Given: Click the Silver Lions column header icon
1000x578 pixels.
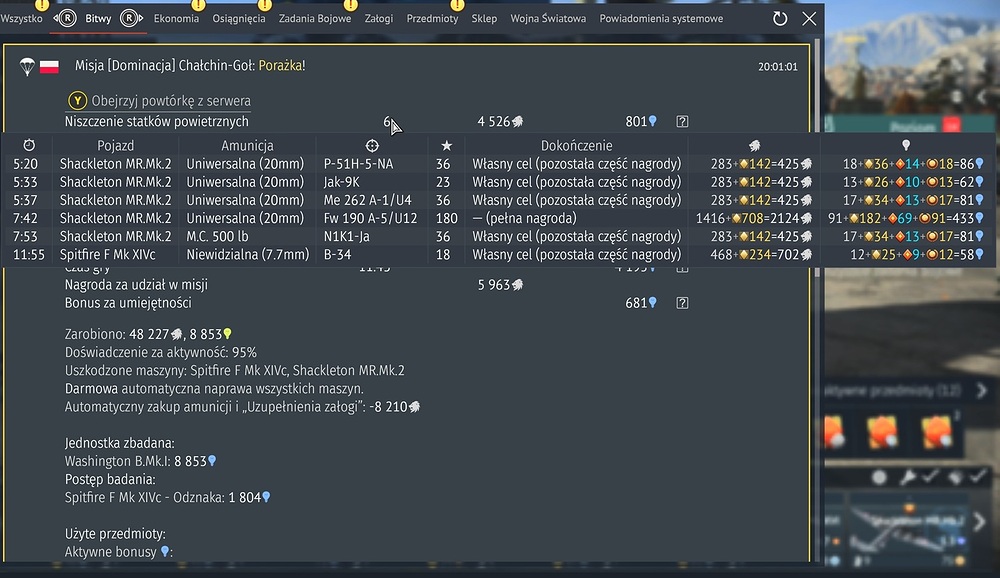Looking at the screenshot, I should coord(754,145).
